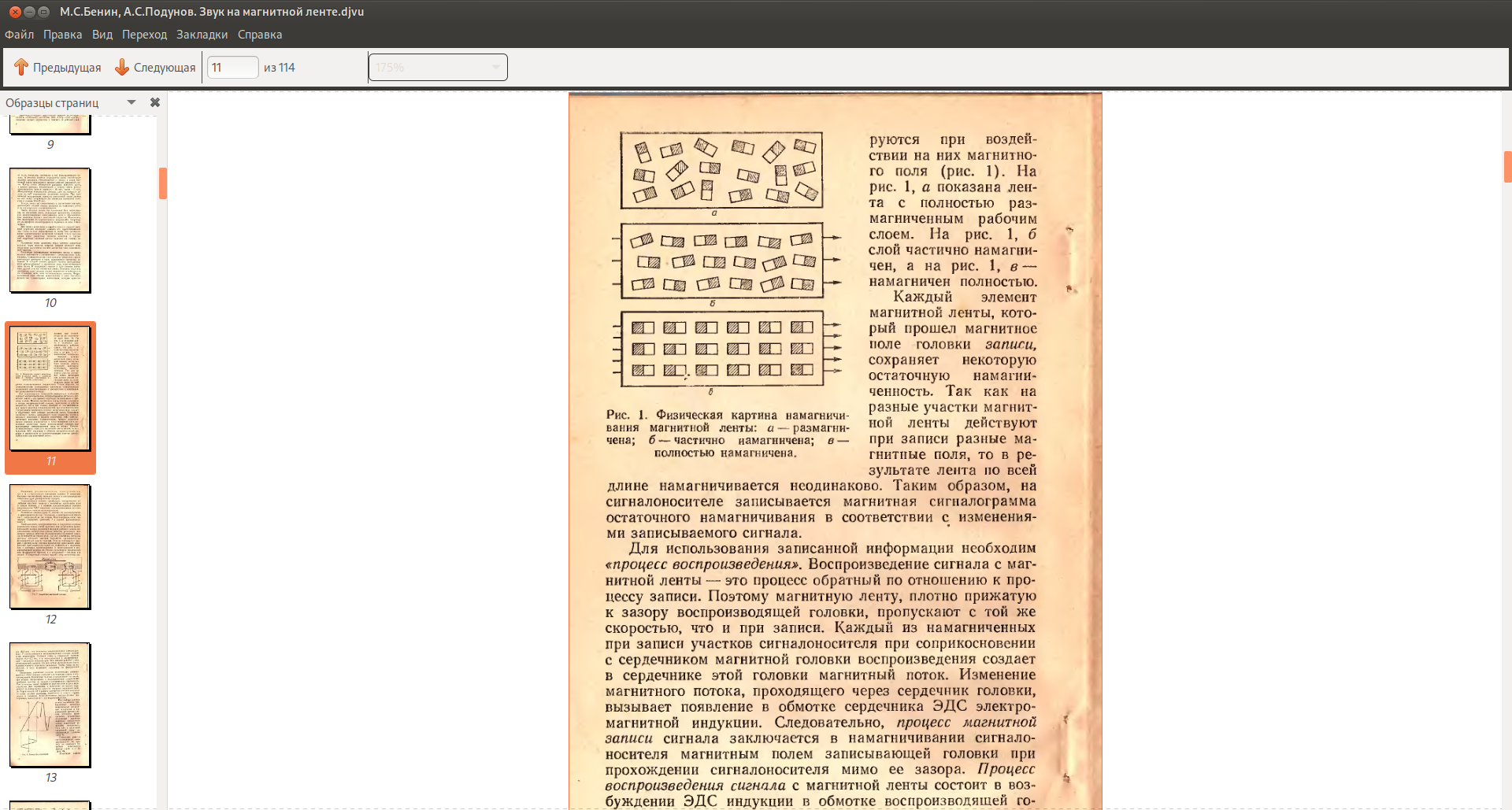Select the page 10 thumbnail
This screenshot has height=810, width=1512.
tap(50, 230)
